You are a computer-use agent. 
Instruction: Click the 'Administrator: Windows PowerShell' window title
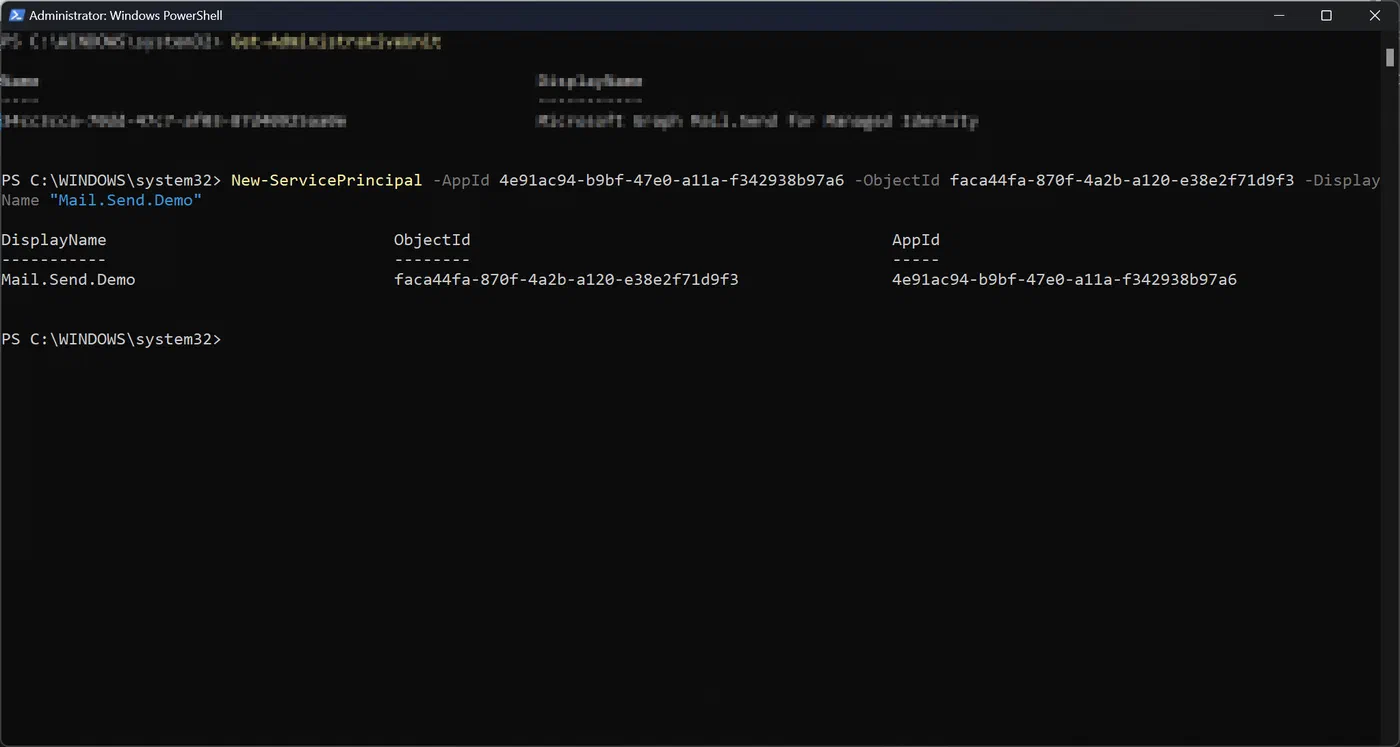click(x=126, y=15)
